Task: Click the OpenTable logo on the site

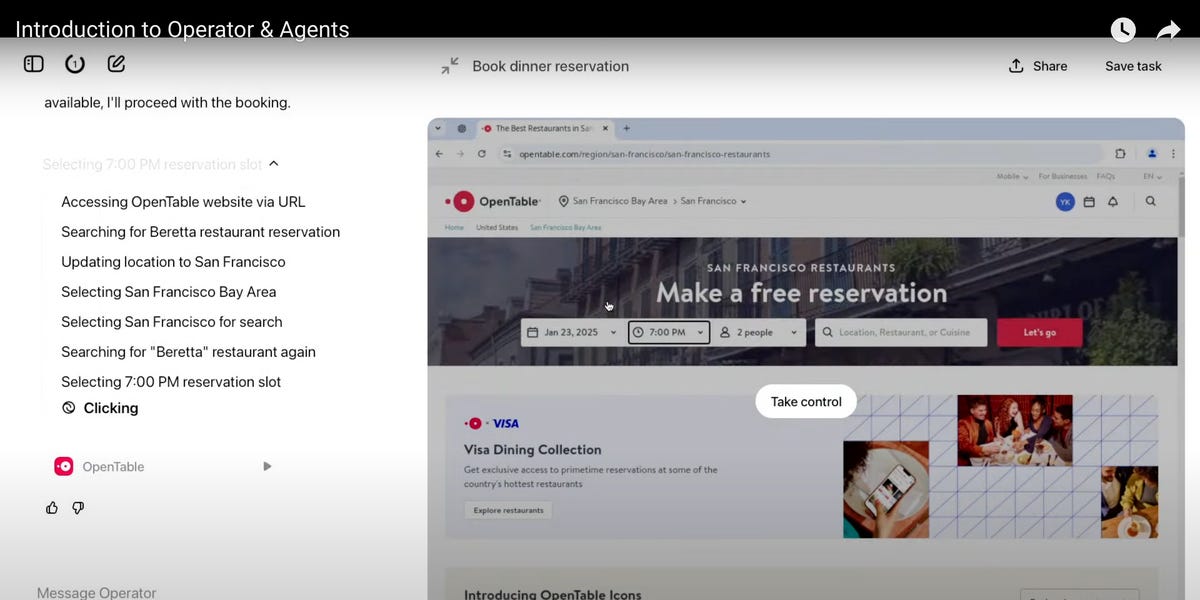Action: coord(493,201)
